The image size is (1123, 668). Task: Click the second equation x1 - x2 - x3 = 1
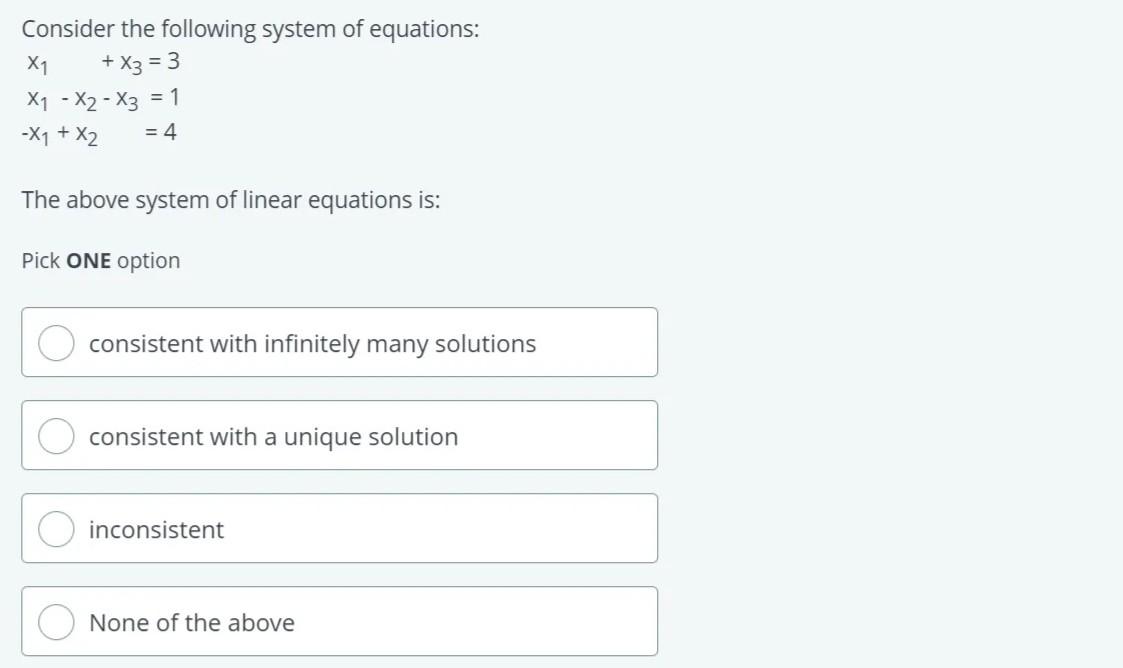click(x=102, y=97)
